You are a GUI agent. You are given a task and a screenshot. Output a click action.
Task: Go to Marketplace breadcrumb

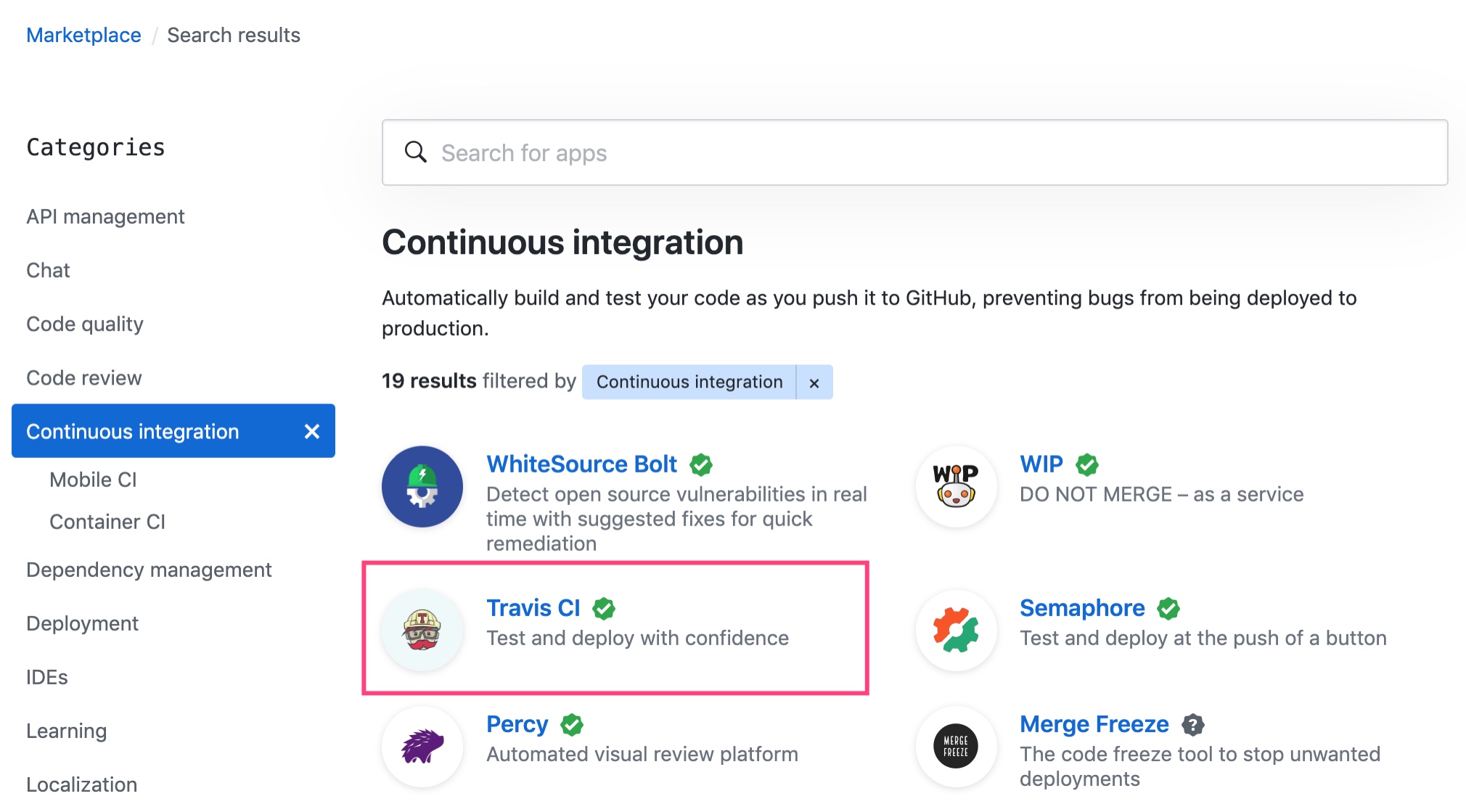click(x=83, y=35)
